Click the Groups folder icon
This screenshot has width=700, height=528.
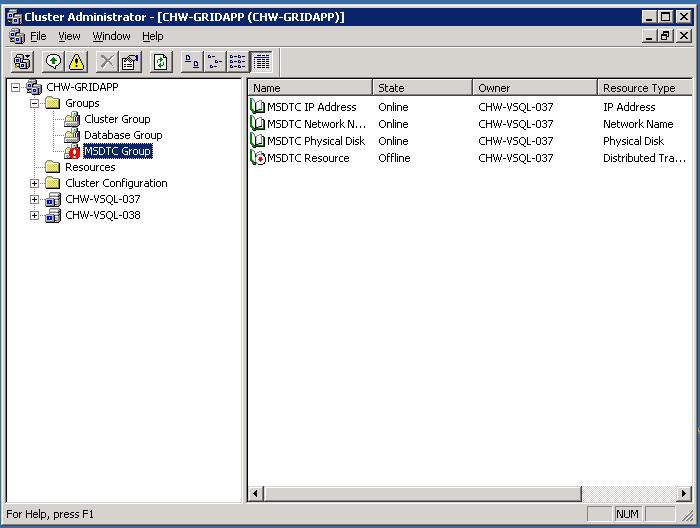pos(53,103)
